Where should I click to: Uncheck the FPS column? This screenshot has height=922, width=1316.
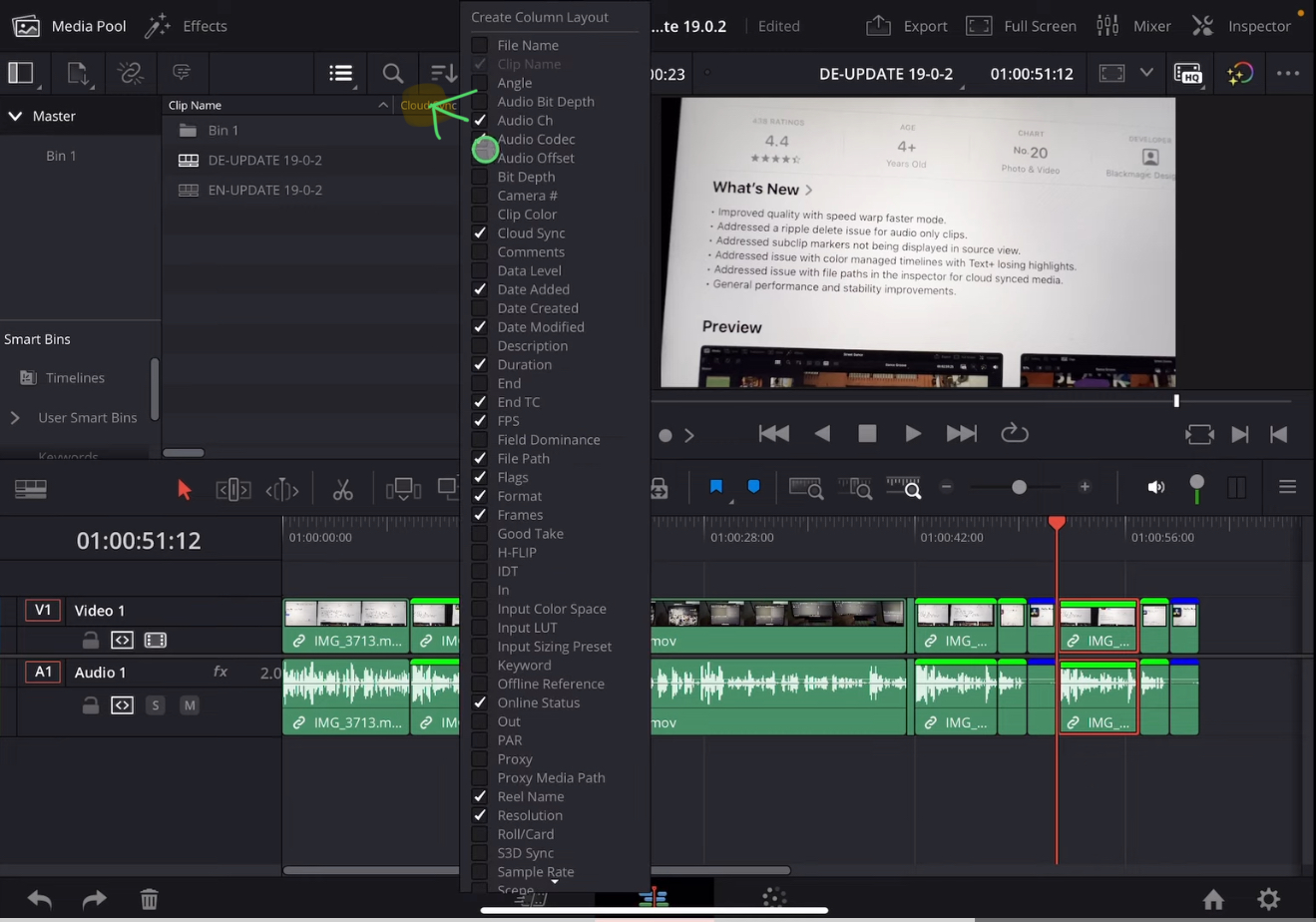[480, 420]
